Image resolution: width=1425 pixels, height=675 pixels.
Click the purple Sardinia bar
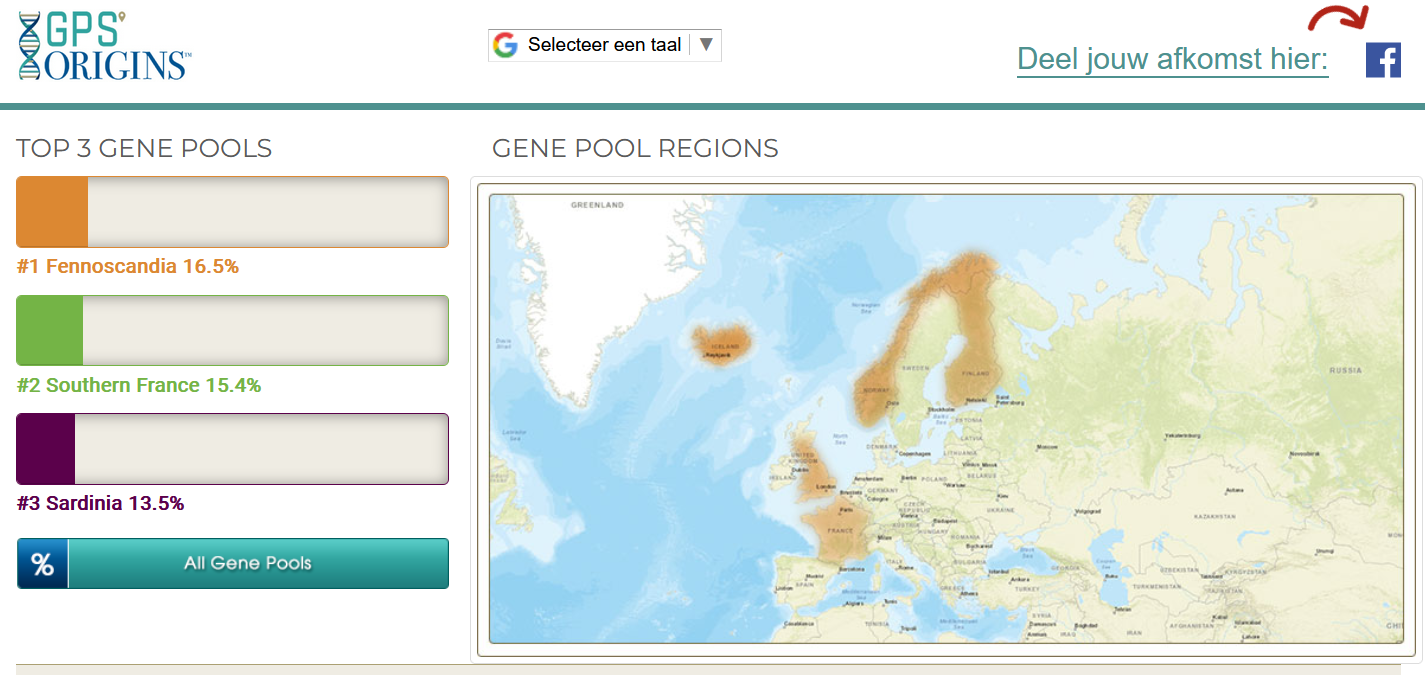46,449
